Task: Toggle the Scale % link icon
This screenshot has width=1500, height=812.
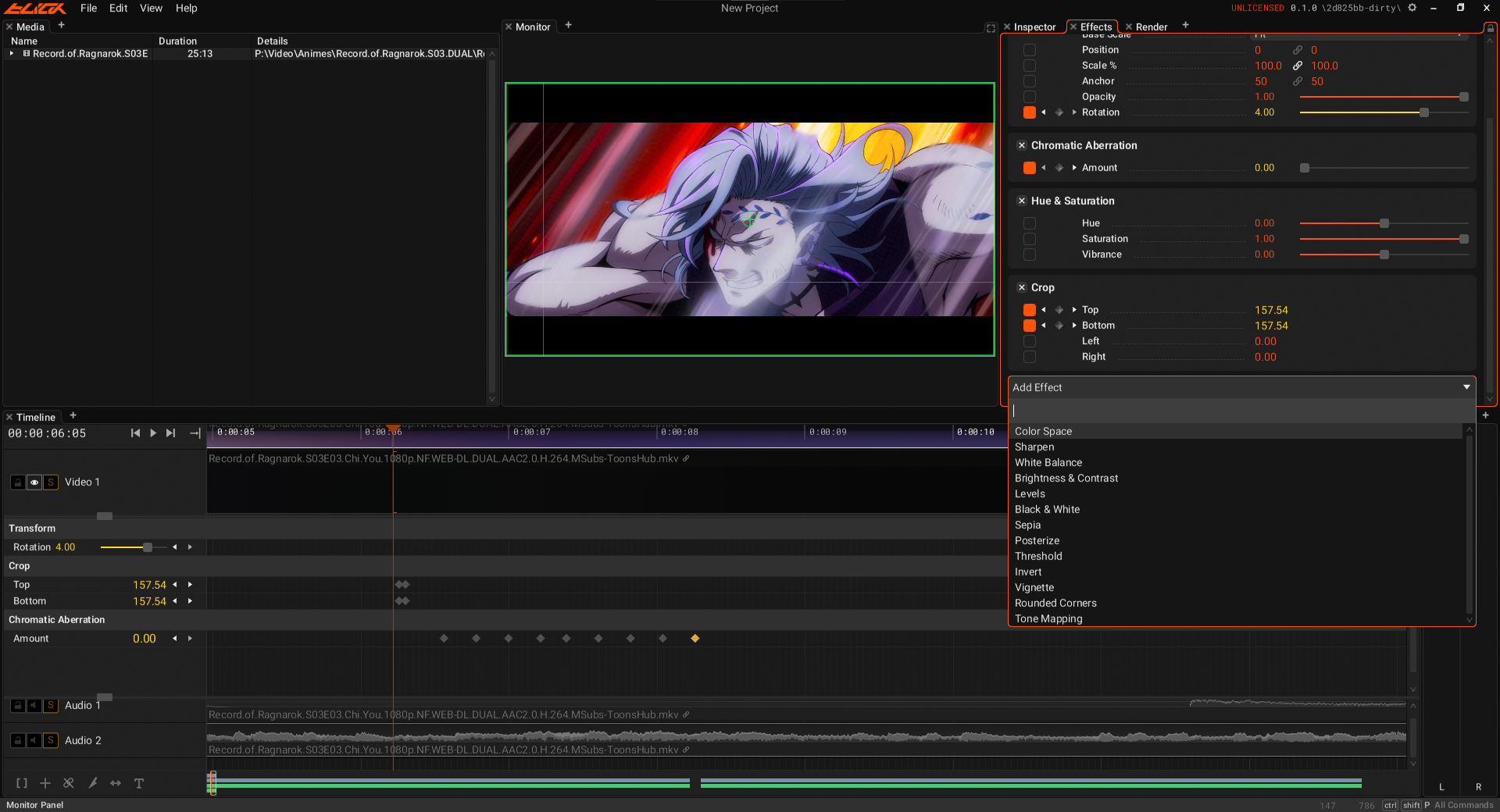Action: pos(1298,66)
